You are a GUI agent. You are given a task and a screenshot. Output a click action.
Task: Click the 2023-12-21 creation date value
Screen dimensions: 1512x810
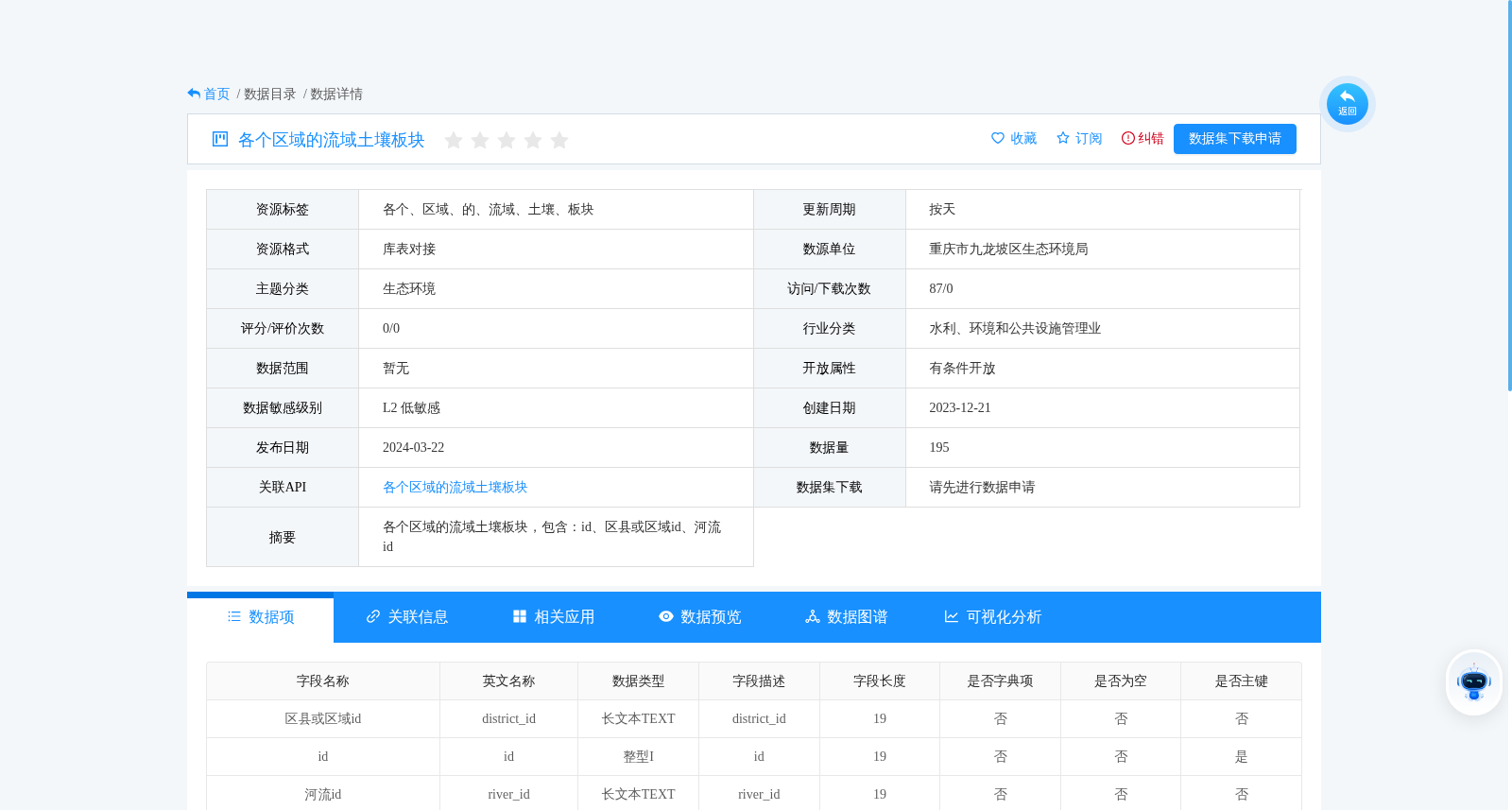click(960, 407)
